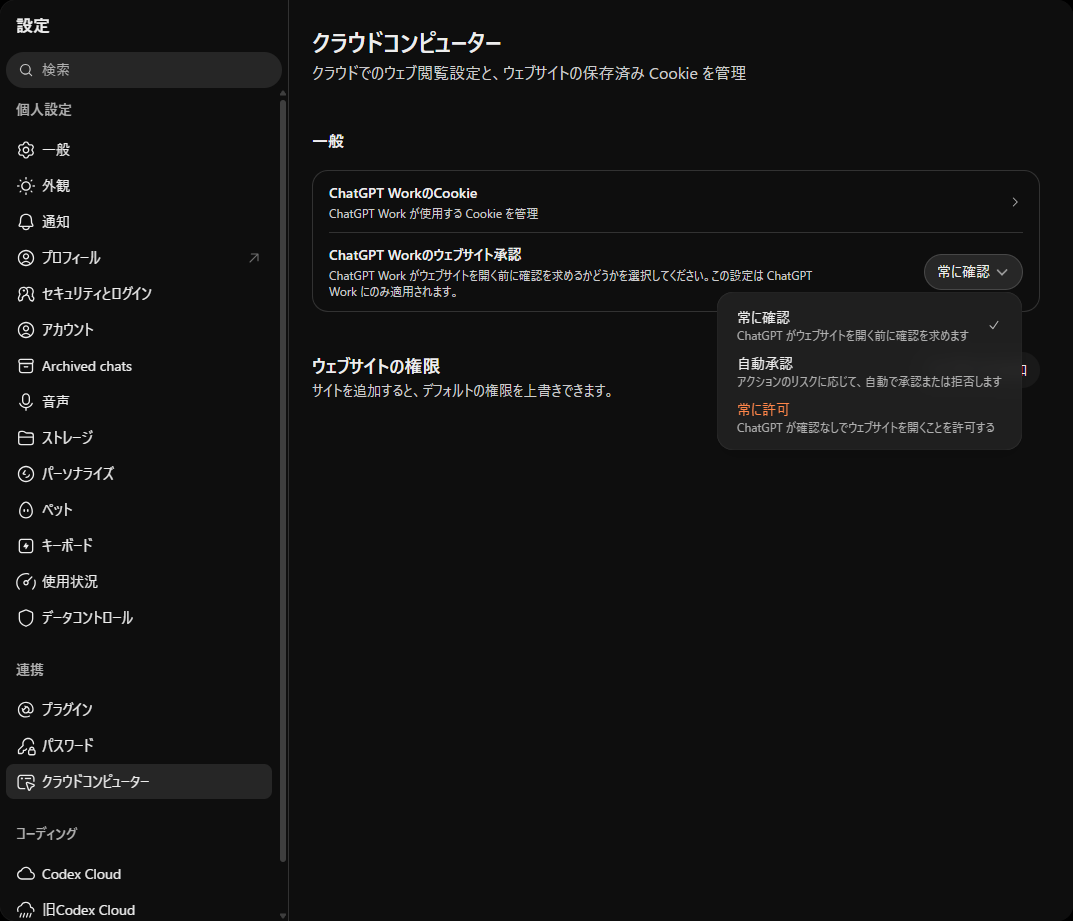The width and height of the screenshot is (1073, 921).
Task: Click the folder icon for ストレージ
Action: 26,438
